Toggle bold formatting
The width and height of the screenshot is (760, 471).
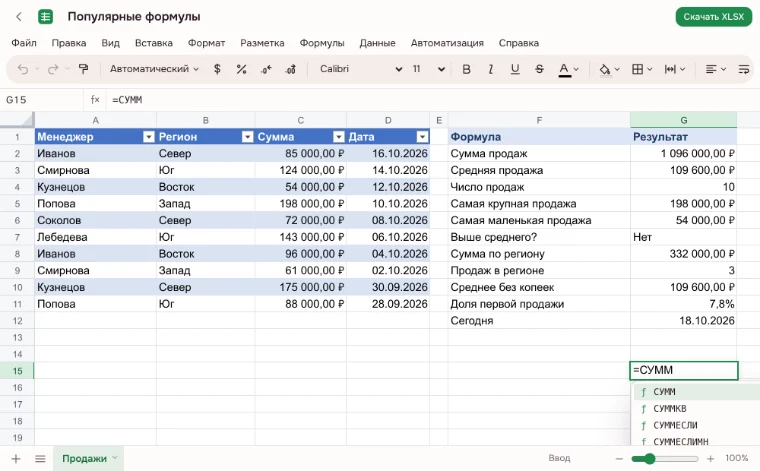tap(466, 69)
